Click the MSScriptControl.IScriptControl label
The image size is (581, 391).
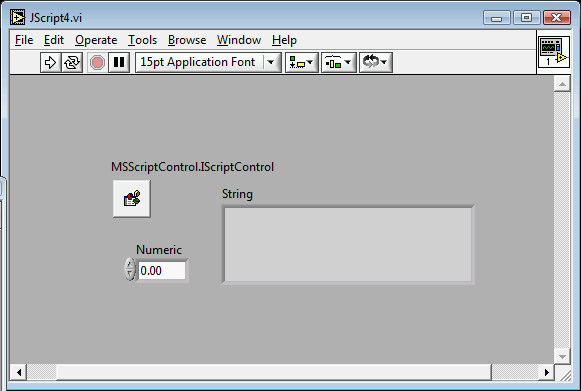[x=192, y=167]
